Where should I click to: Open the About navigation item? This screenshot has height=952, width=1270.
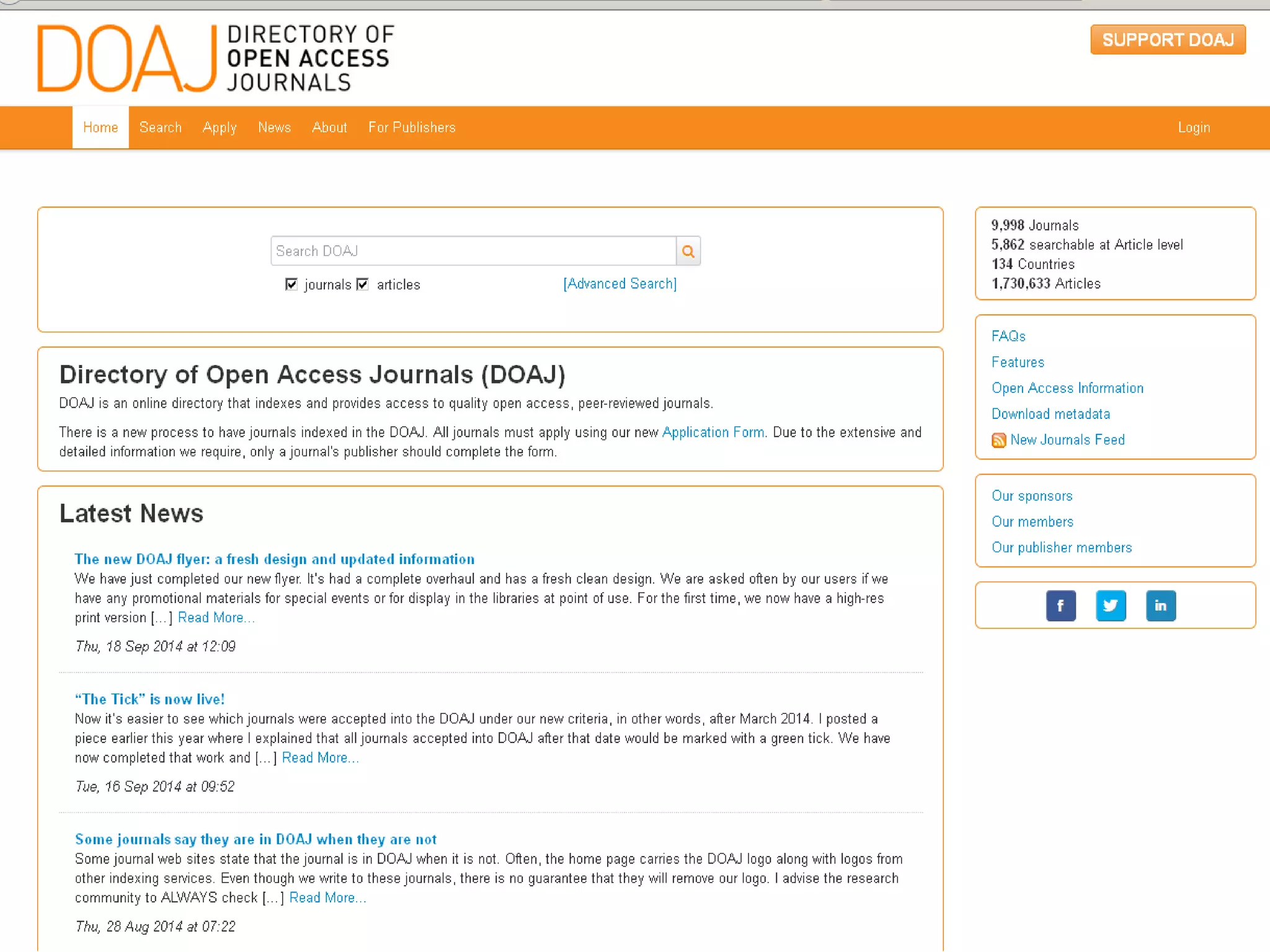329,128
